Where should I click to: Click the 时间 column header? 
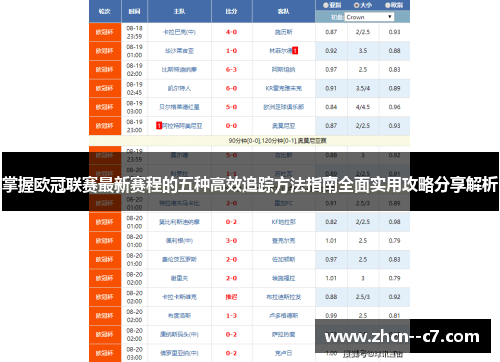point(134,11)
